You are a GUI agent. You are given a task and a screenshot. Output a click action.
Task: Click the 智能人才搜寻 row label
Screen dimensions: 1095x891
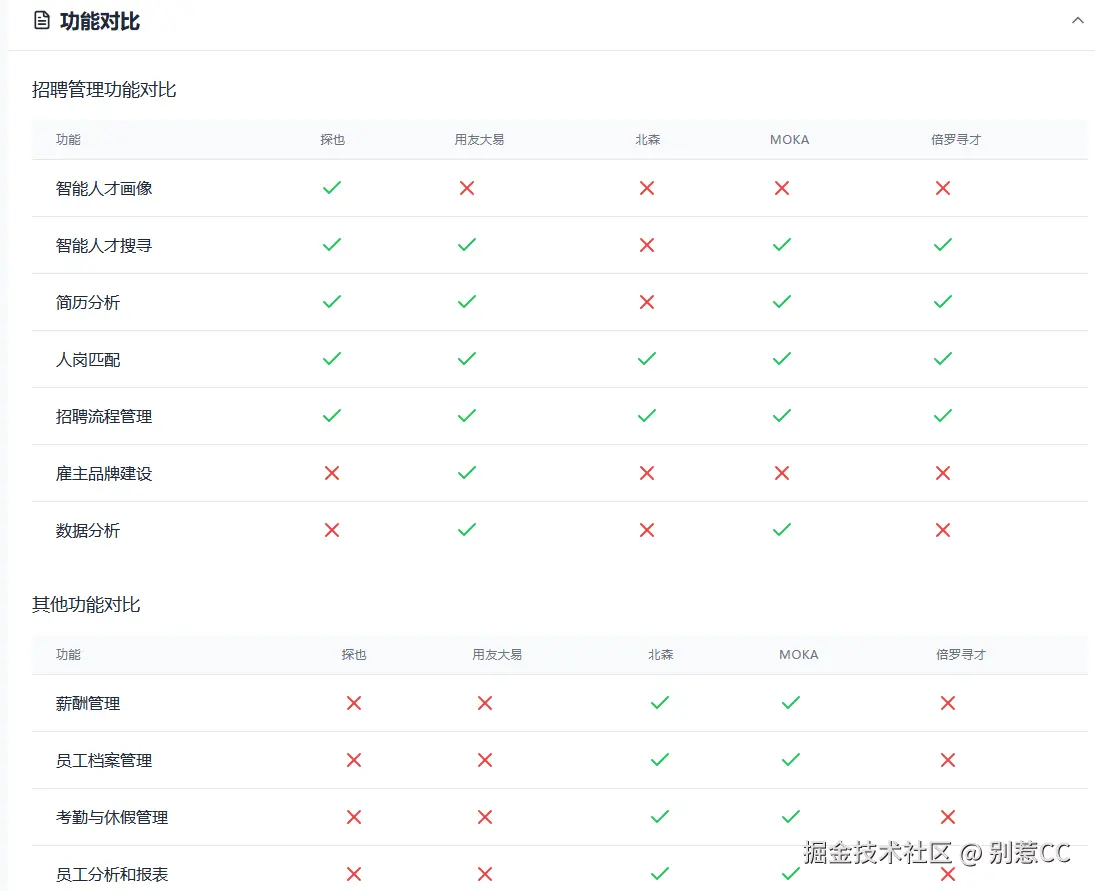pyautogui.click(x=104, y=246)
